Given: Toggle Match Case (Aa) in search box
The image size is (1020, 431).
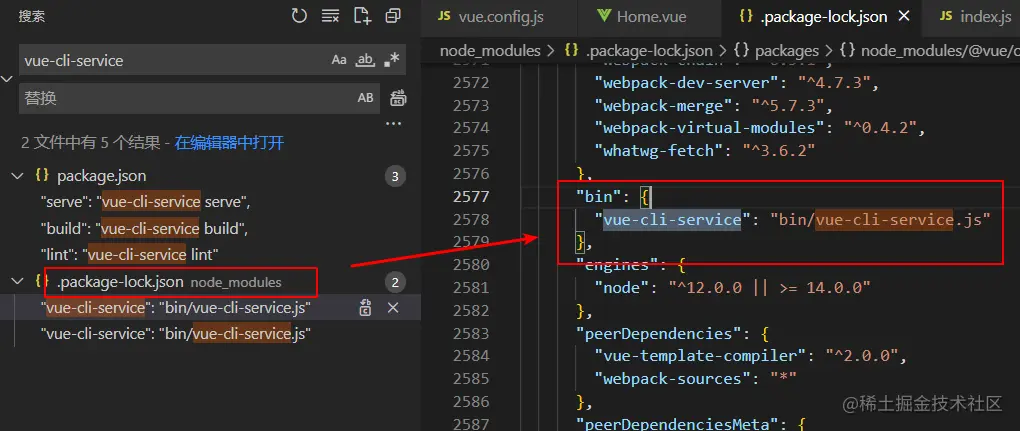Looking at the screenshot, I should coord(339,60).
